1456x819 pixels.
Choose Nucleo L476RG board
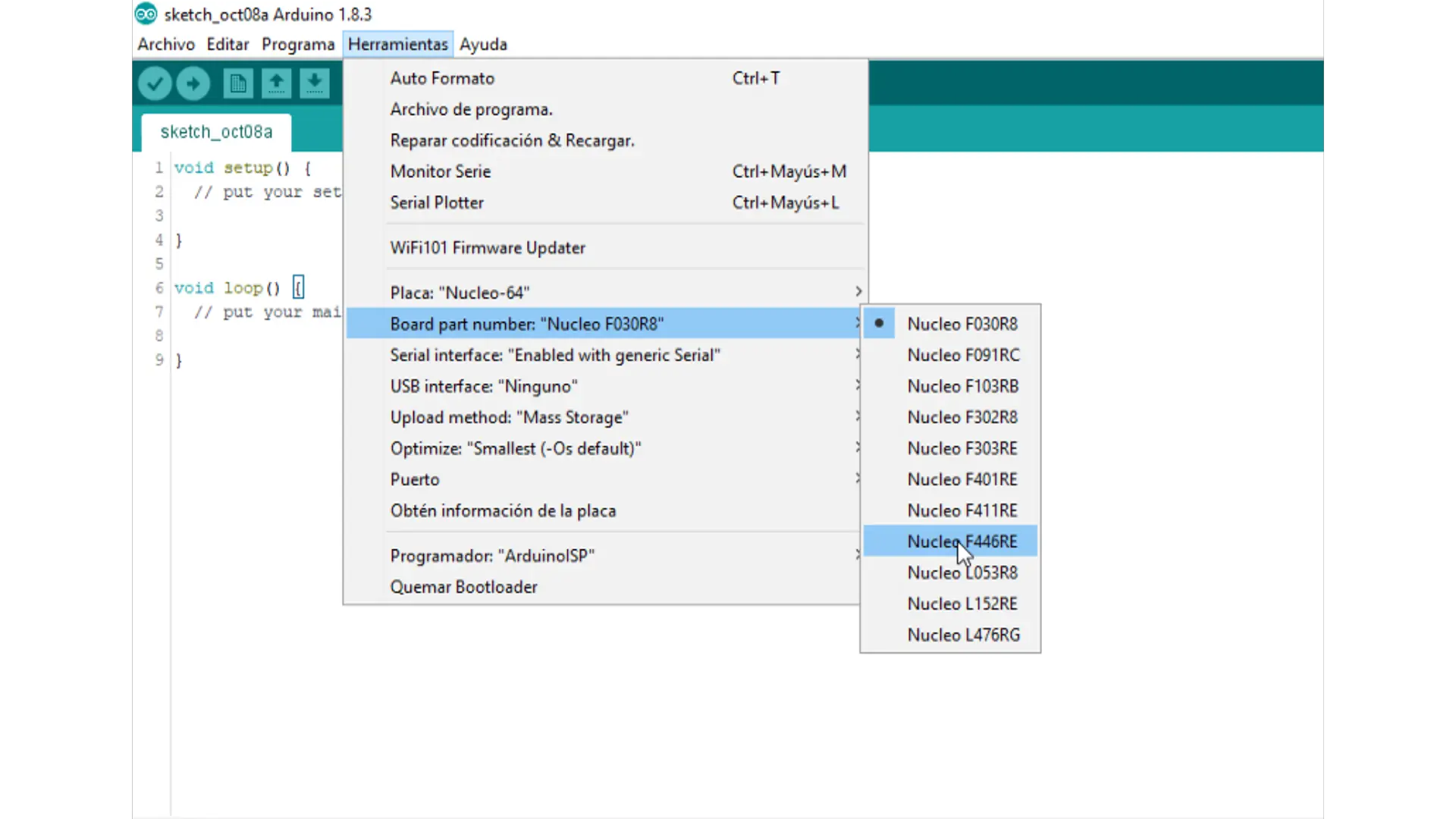(x=950, y=635)
